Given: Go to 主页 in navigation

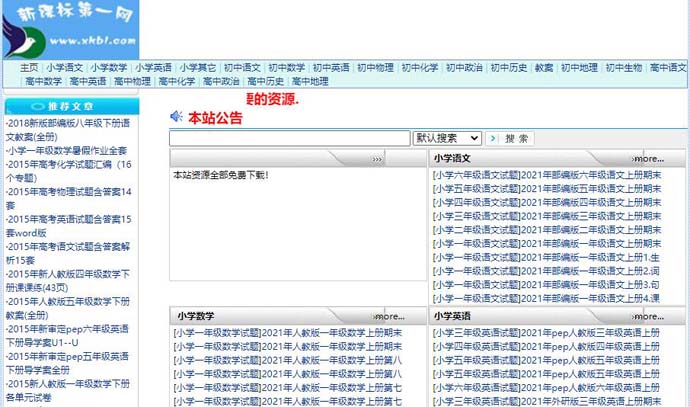Looking at the screenshot, I should (29, 68).
